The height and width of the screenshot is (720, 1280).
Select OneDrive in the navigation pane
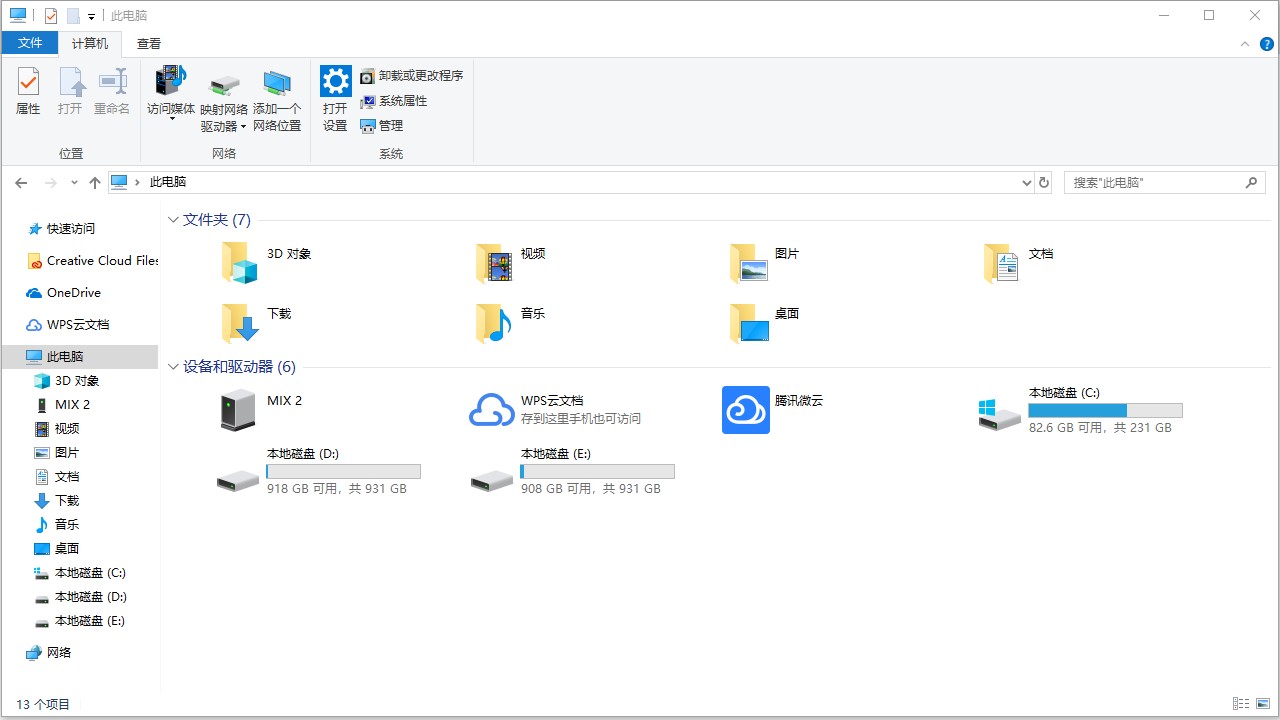(63, 293)
